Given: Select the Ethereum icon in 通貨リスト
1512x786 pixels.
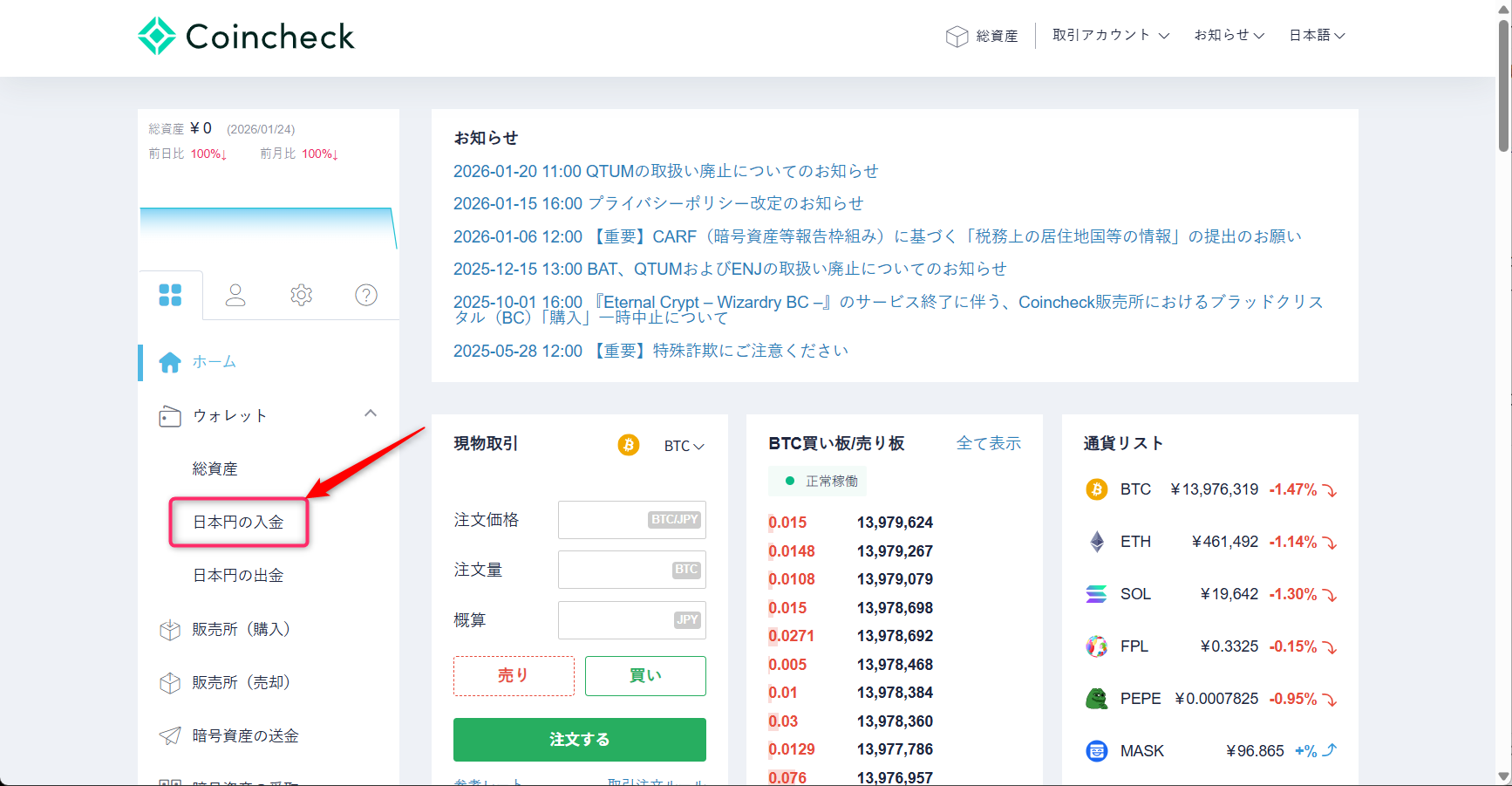Looking at the screenshot, I should [1096, 542].
